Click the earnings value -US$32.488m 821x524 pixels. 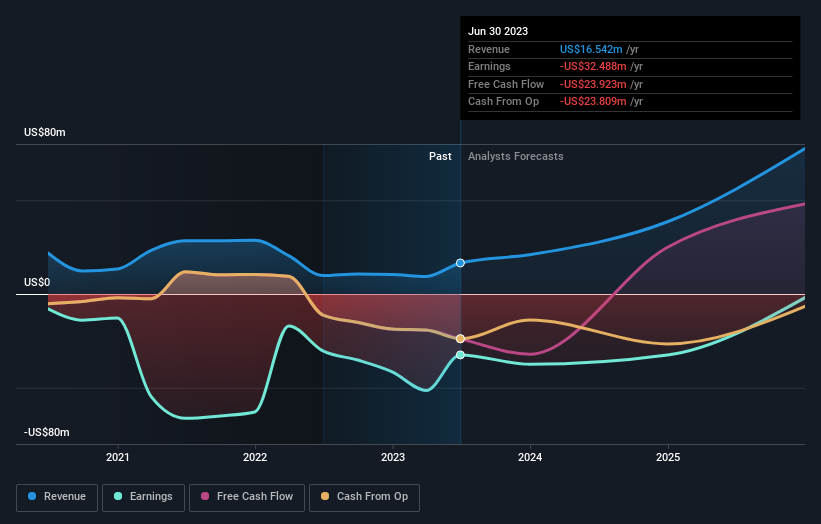tap(593, 66)
